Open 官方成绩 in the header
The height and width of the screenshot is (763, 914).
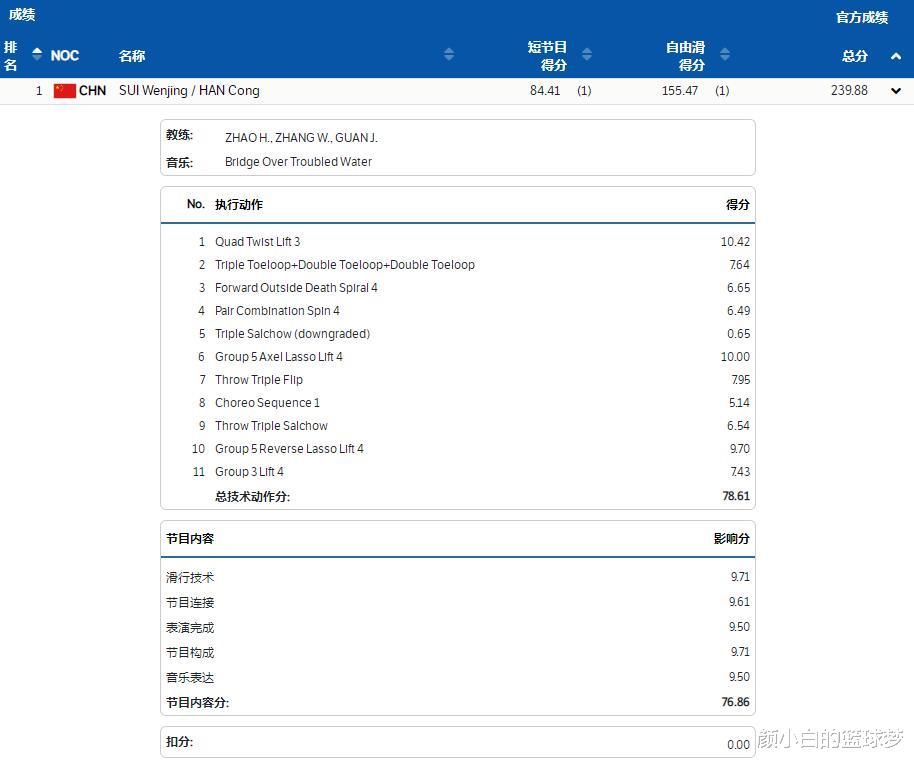tap(862, 17)
